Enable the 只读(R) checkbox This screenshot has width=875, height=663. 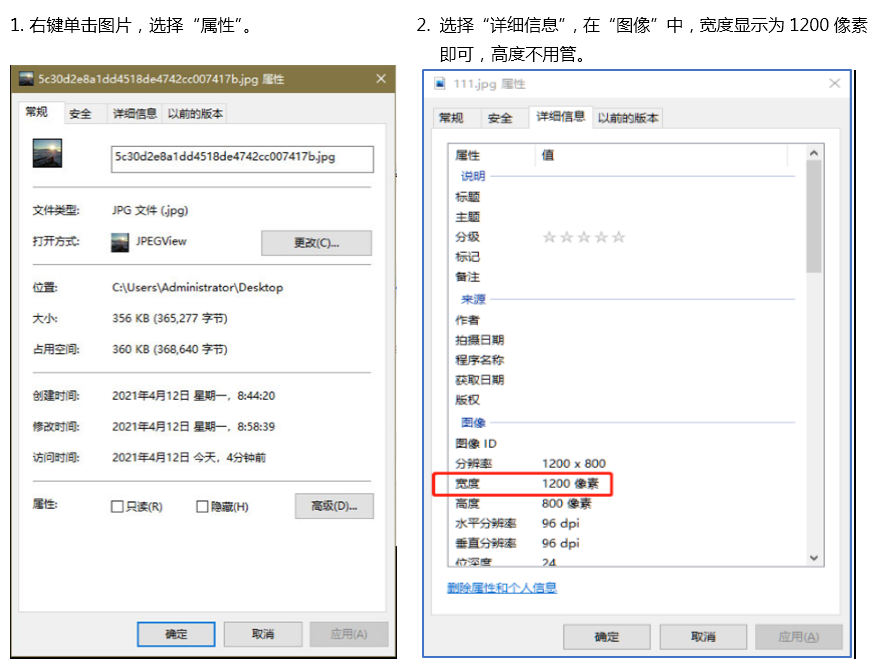coord(117,507)
